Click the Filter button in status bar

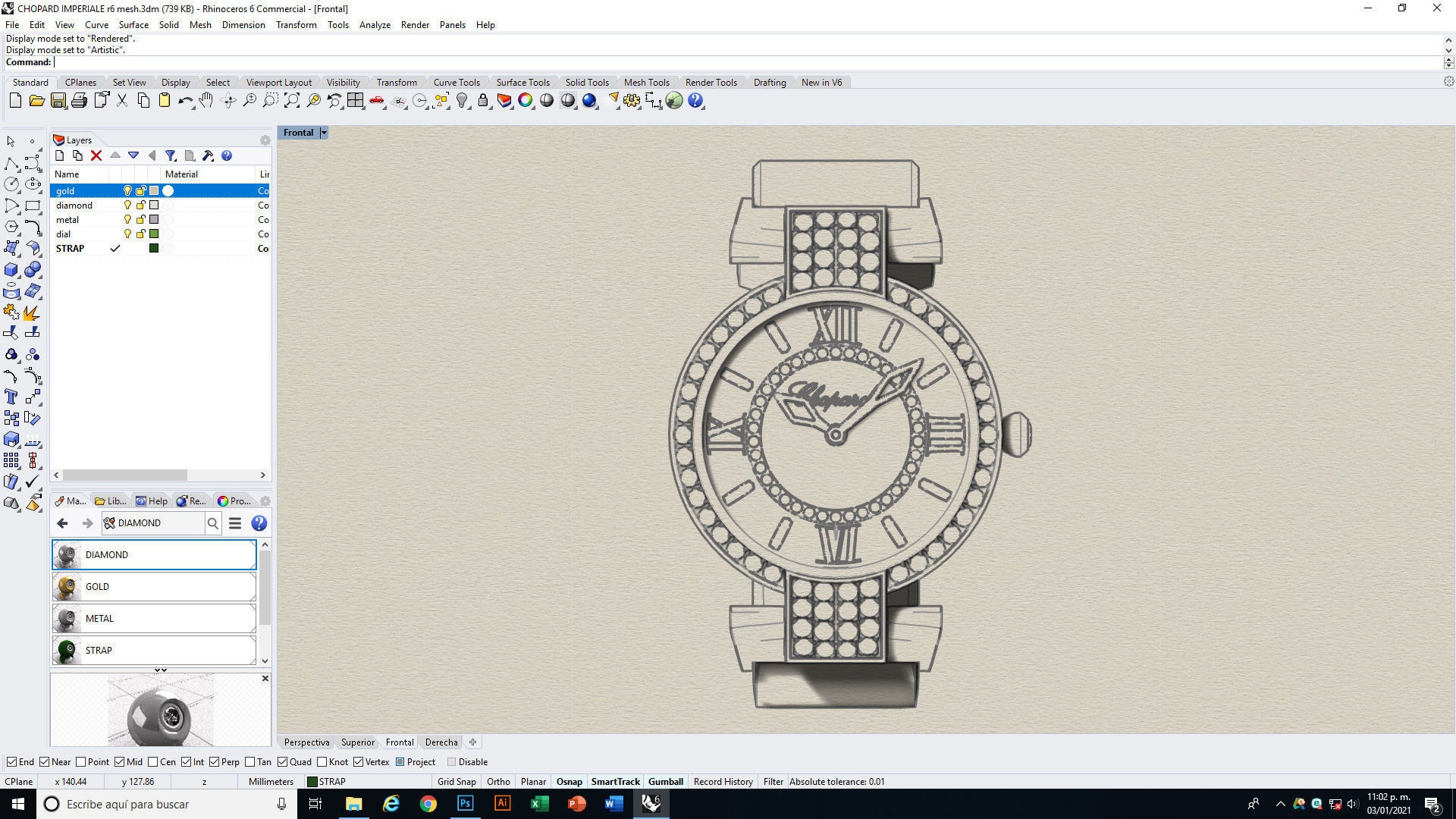[773, 782]
